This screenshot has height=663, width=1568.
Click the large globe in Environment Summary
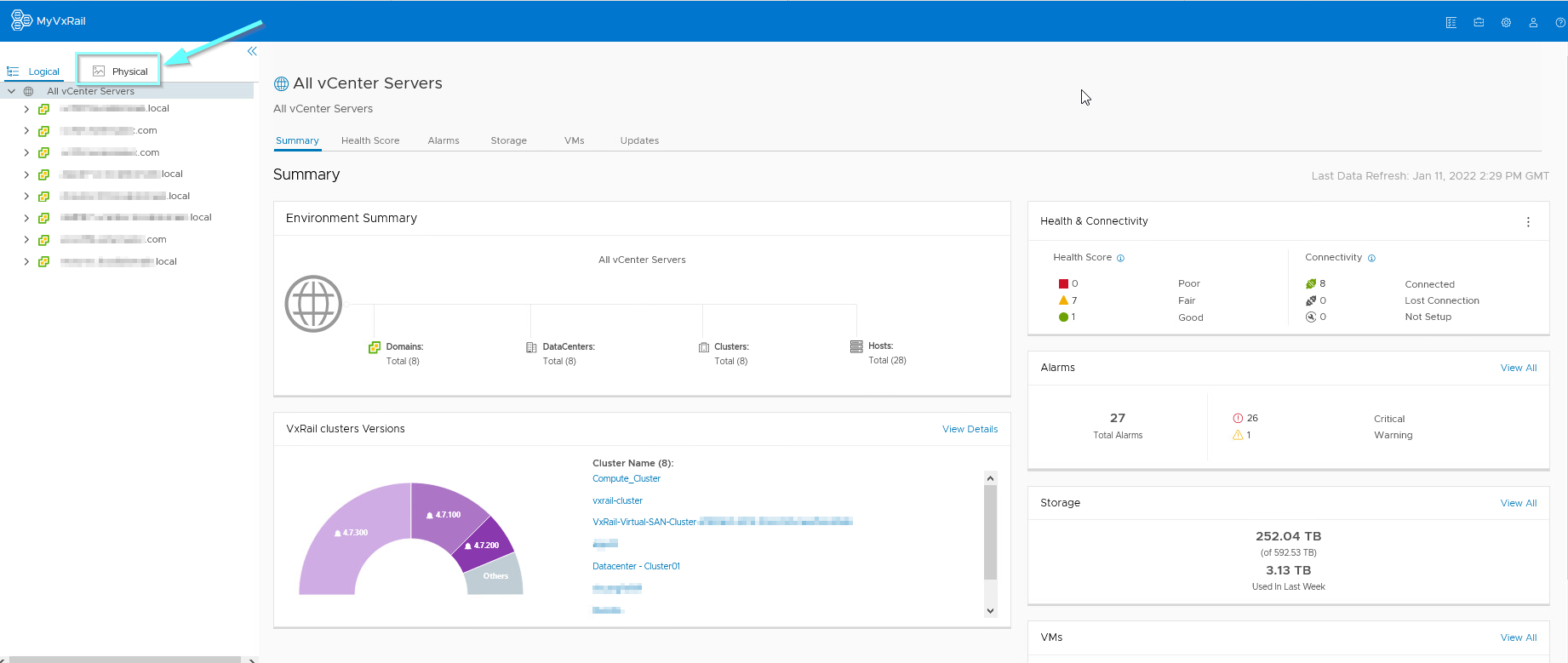[x=313, y=304]
